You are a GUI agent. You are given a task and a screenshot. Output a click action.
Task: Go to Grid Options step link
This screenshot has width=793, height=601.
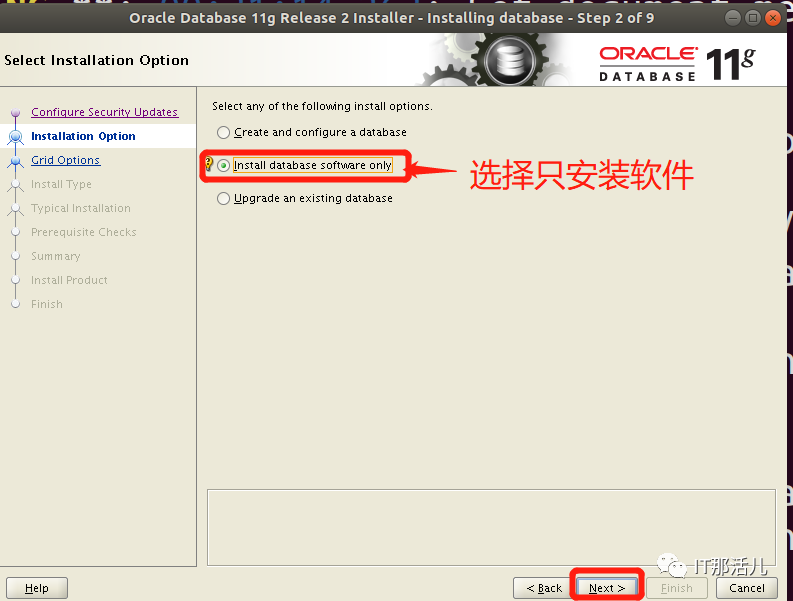click(66, 160)
